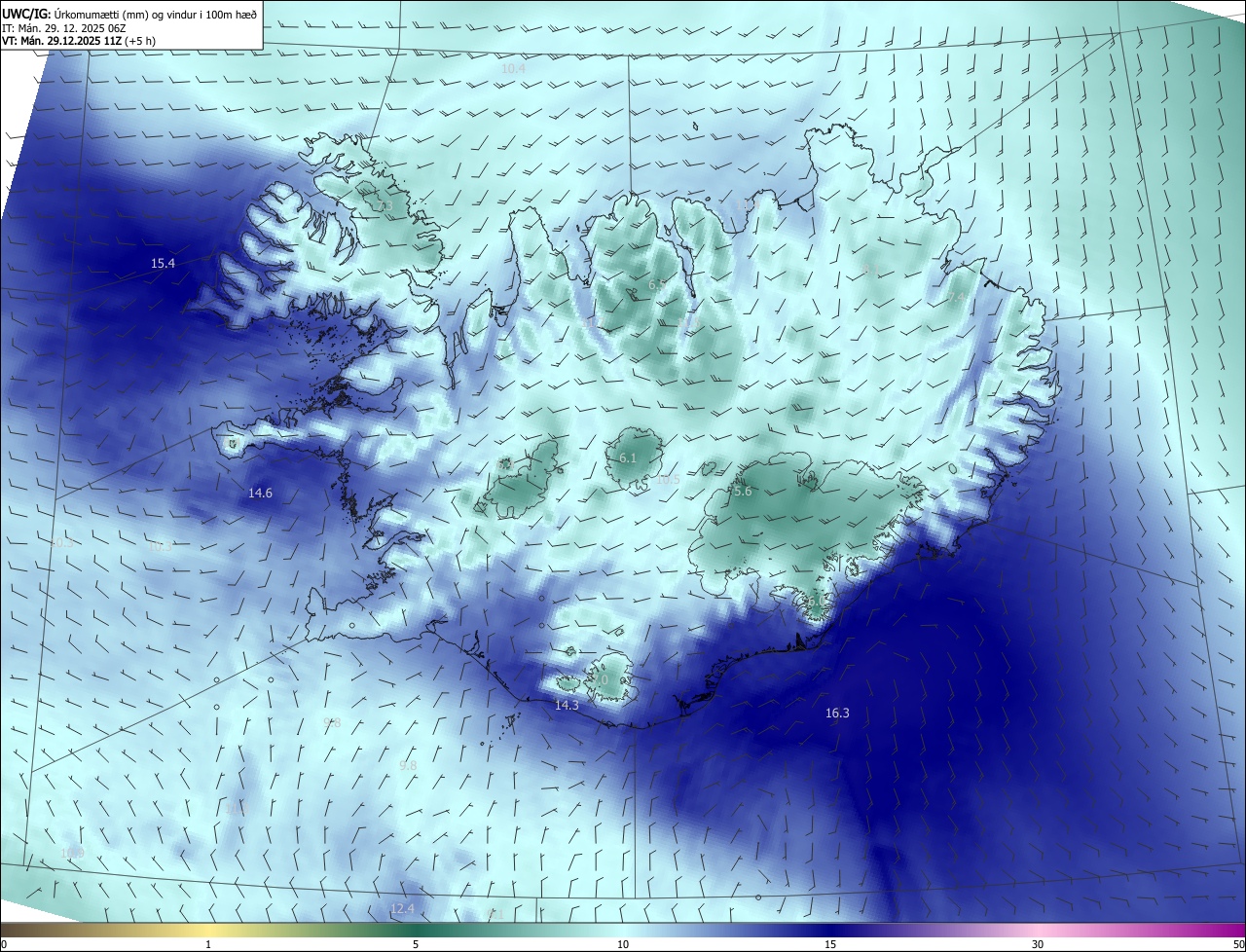
Task: Click the legend tick label 30
Action: [x=1038, y=944]
